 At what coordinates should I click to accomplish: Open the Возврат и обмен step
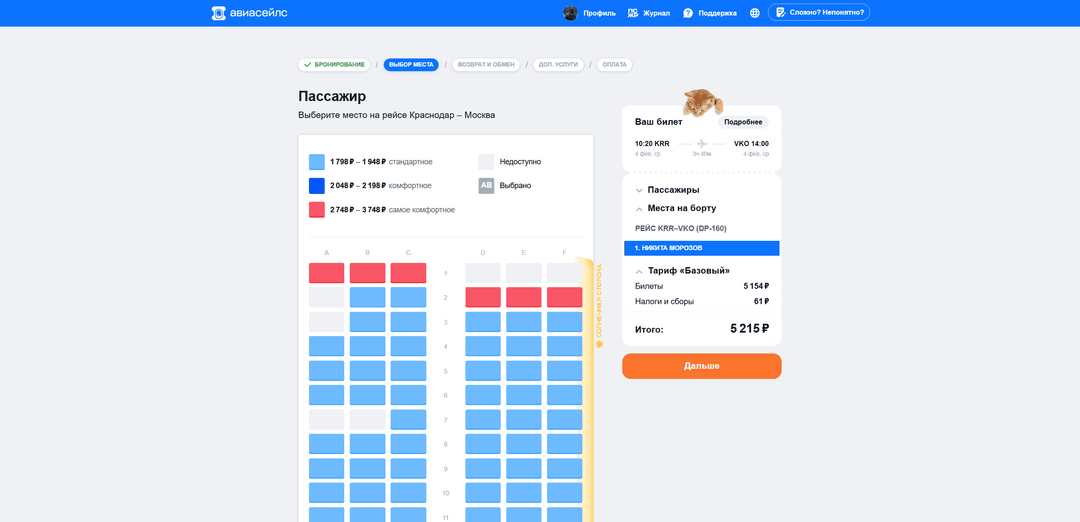pyautogui.click(x=486, y=65)
